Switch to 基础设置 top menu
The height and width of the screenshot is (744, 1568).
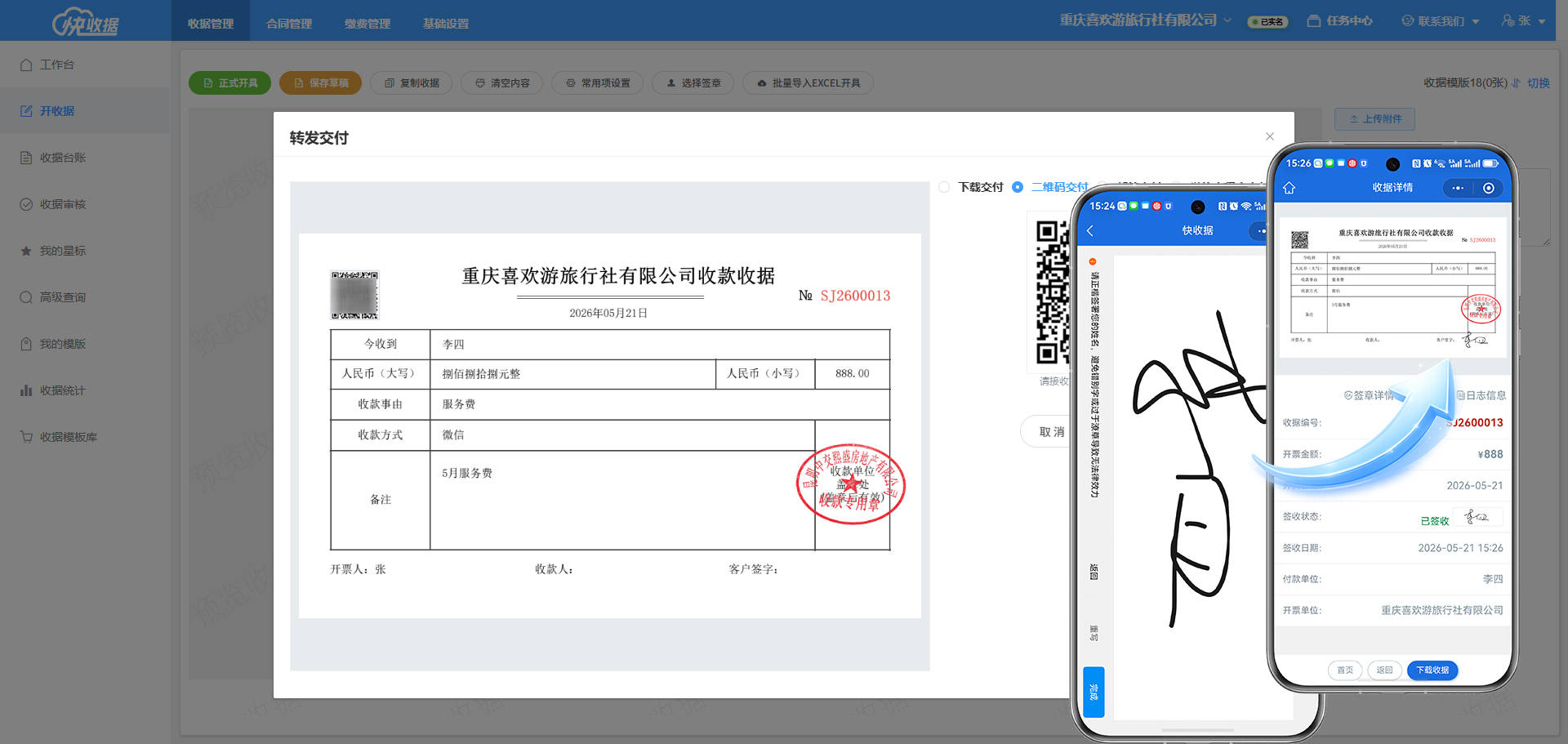[446, 24]
